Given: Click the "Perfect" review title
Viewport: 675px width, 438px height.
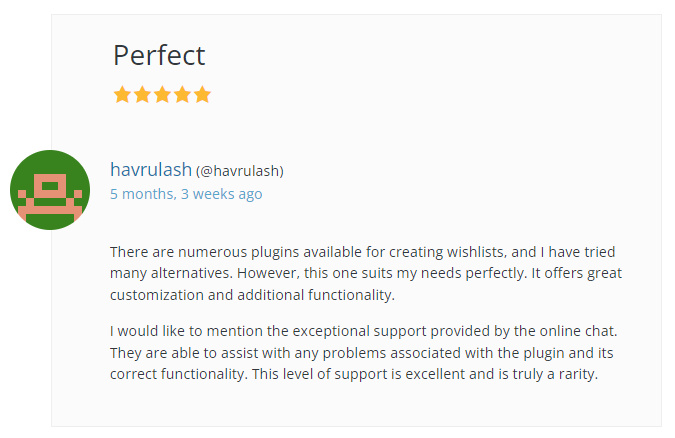Looking at the screenshot, I should 159,55.
